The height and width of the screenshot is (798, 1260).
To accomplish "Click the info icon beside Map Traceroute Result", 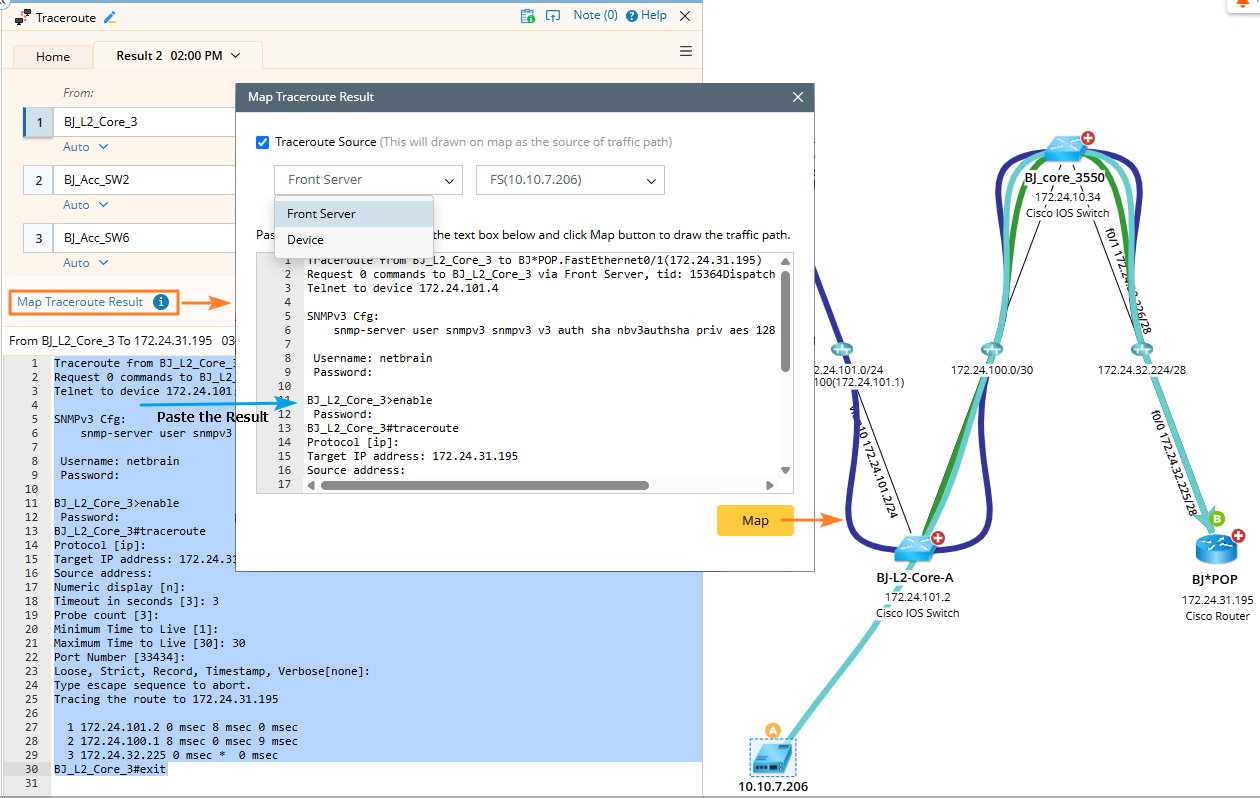I will [x=161, y=302].
